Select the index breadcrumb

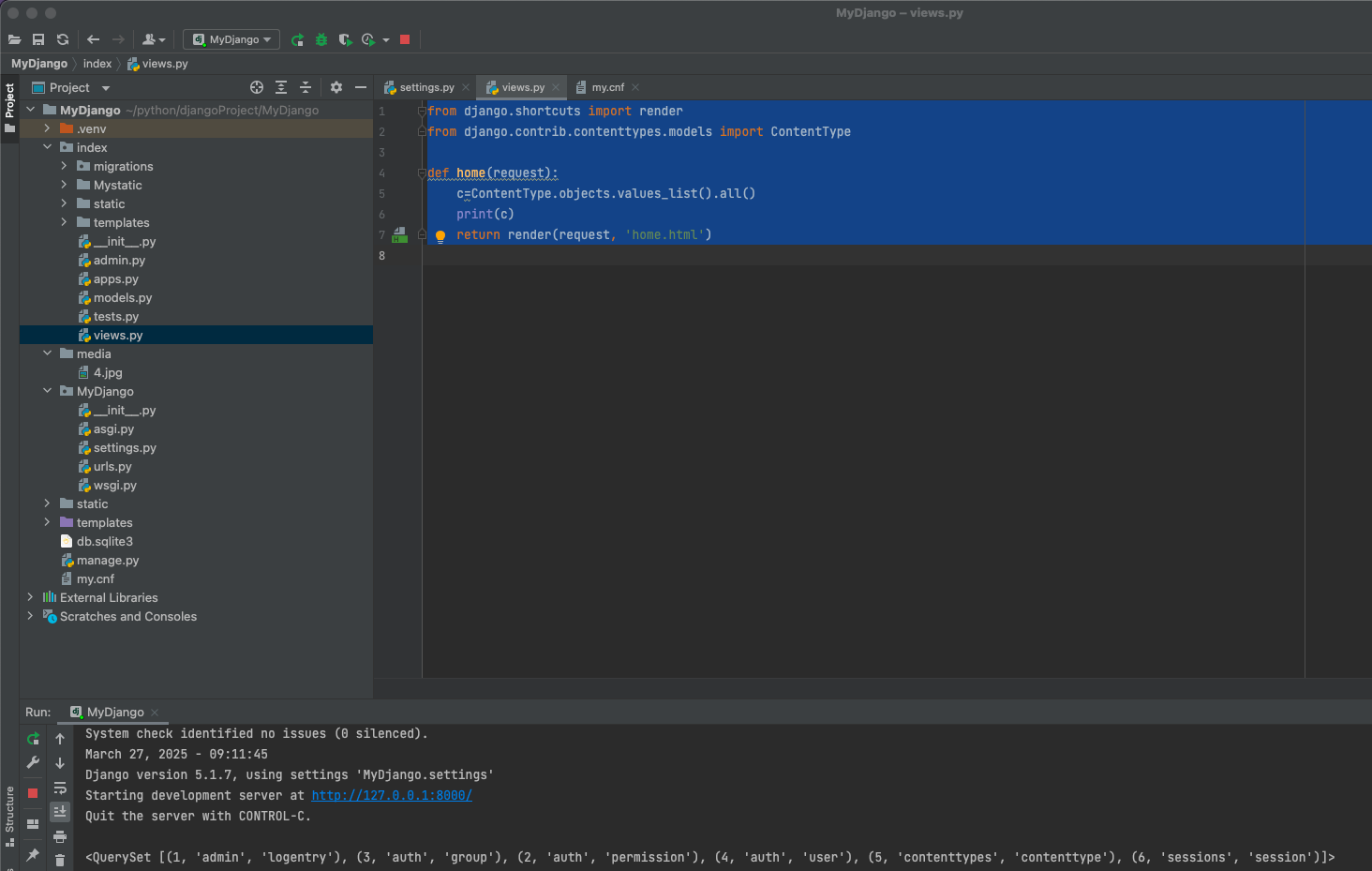[97, 64]
